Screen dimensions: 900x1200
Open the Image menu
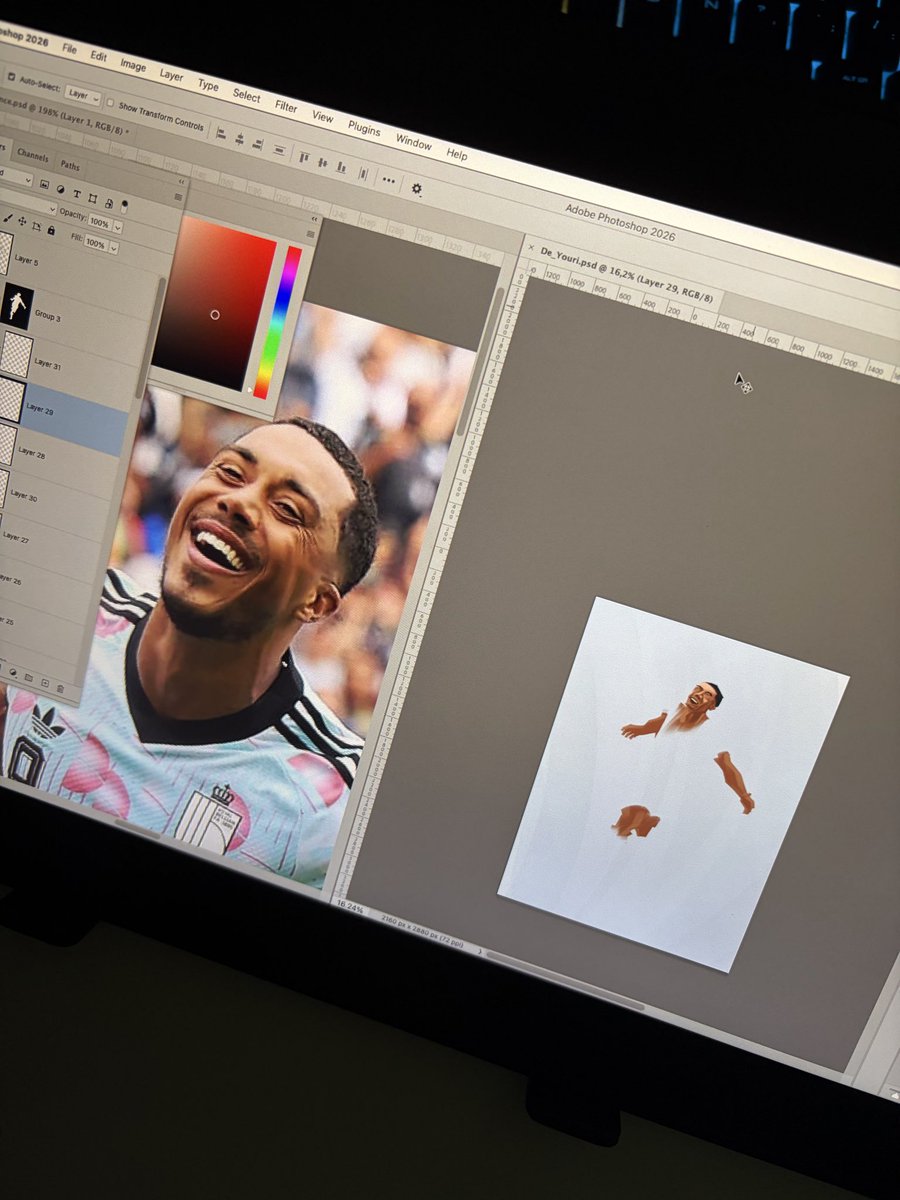coord(133,65)
